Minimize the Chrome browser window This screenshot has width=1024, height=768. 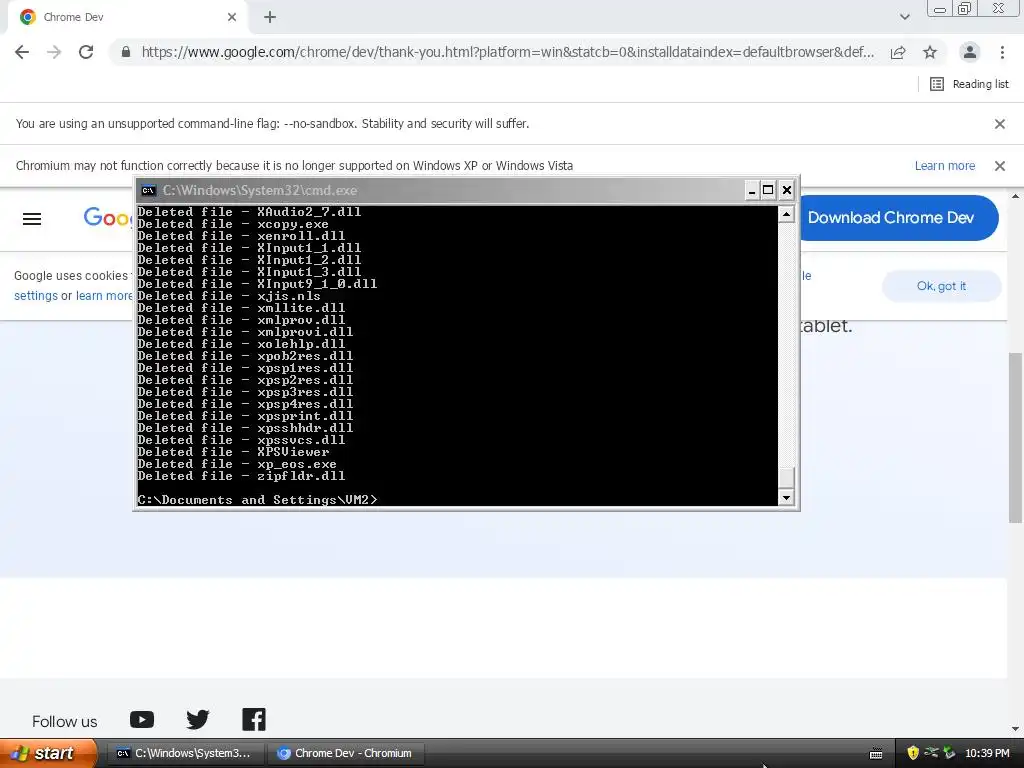[940, 9]
